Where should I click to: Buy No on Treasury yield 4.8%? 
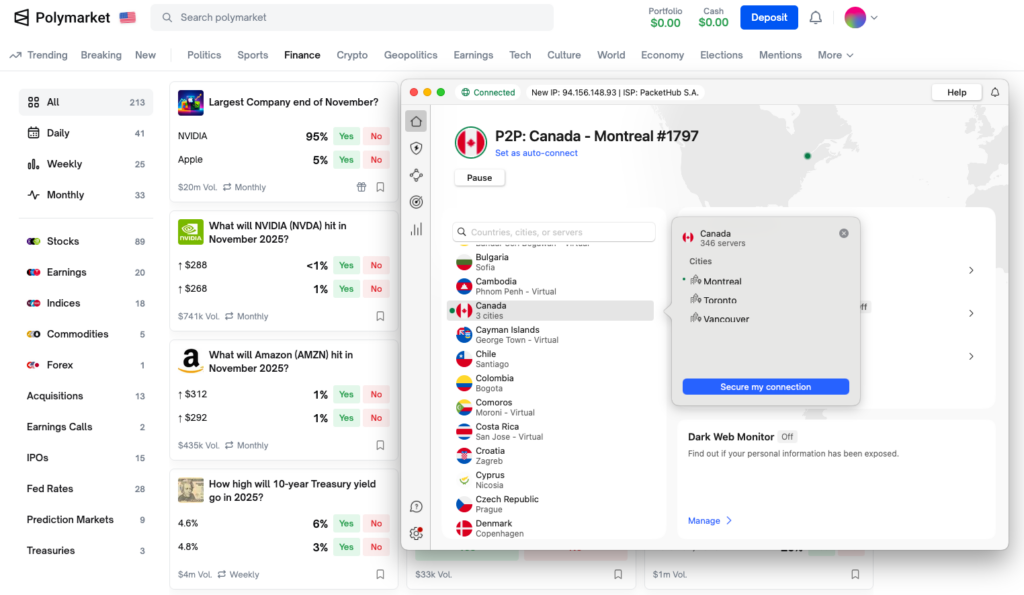tap(376, 547)
